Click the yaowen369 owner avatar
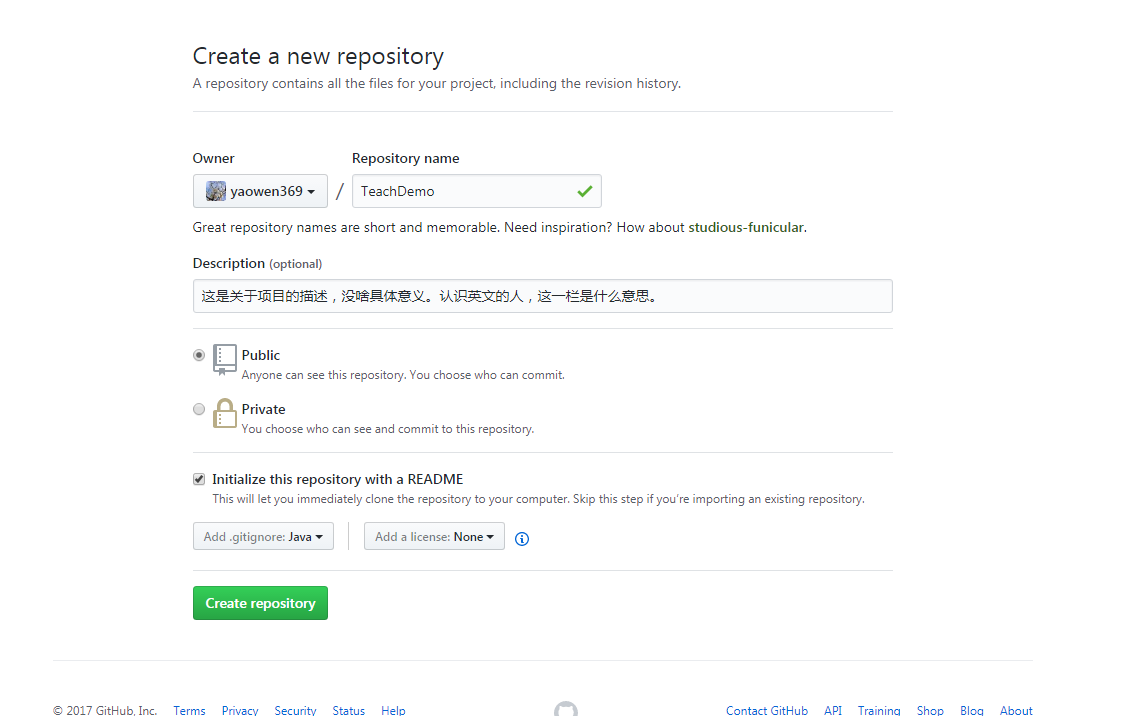This screenshot has width=1122, height=716. [216, 191]
